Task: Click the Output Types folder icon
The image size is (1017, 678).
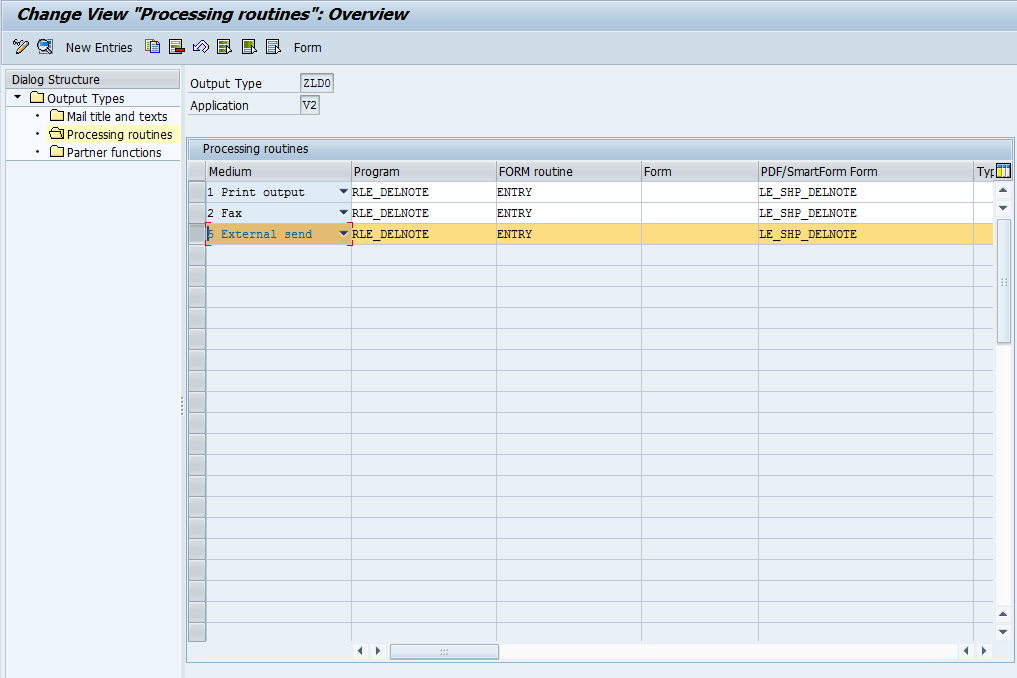Action: (37, 98)
